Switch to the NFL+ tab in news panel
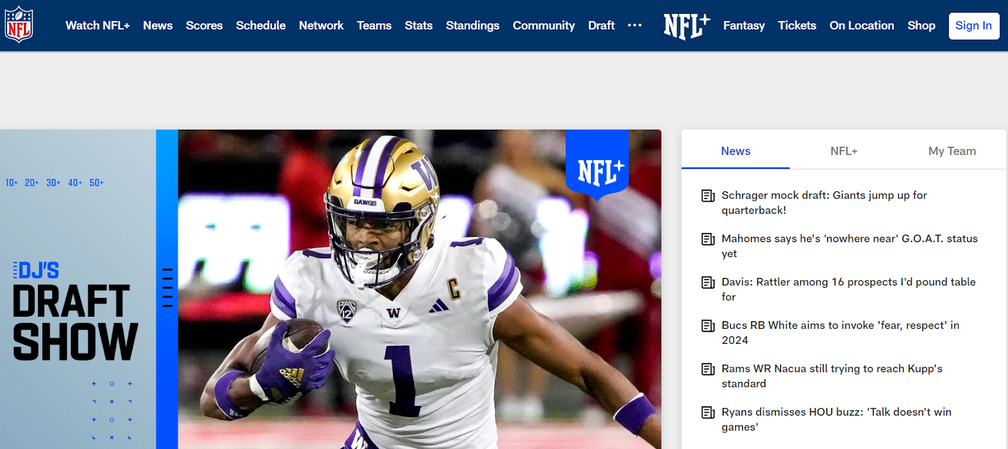This screenshot has height=449, width=1008. click(843, 151)
